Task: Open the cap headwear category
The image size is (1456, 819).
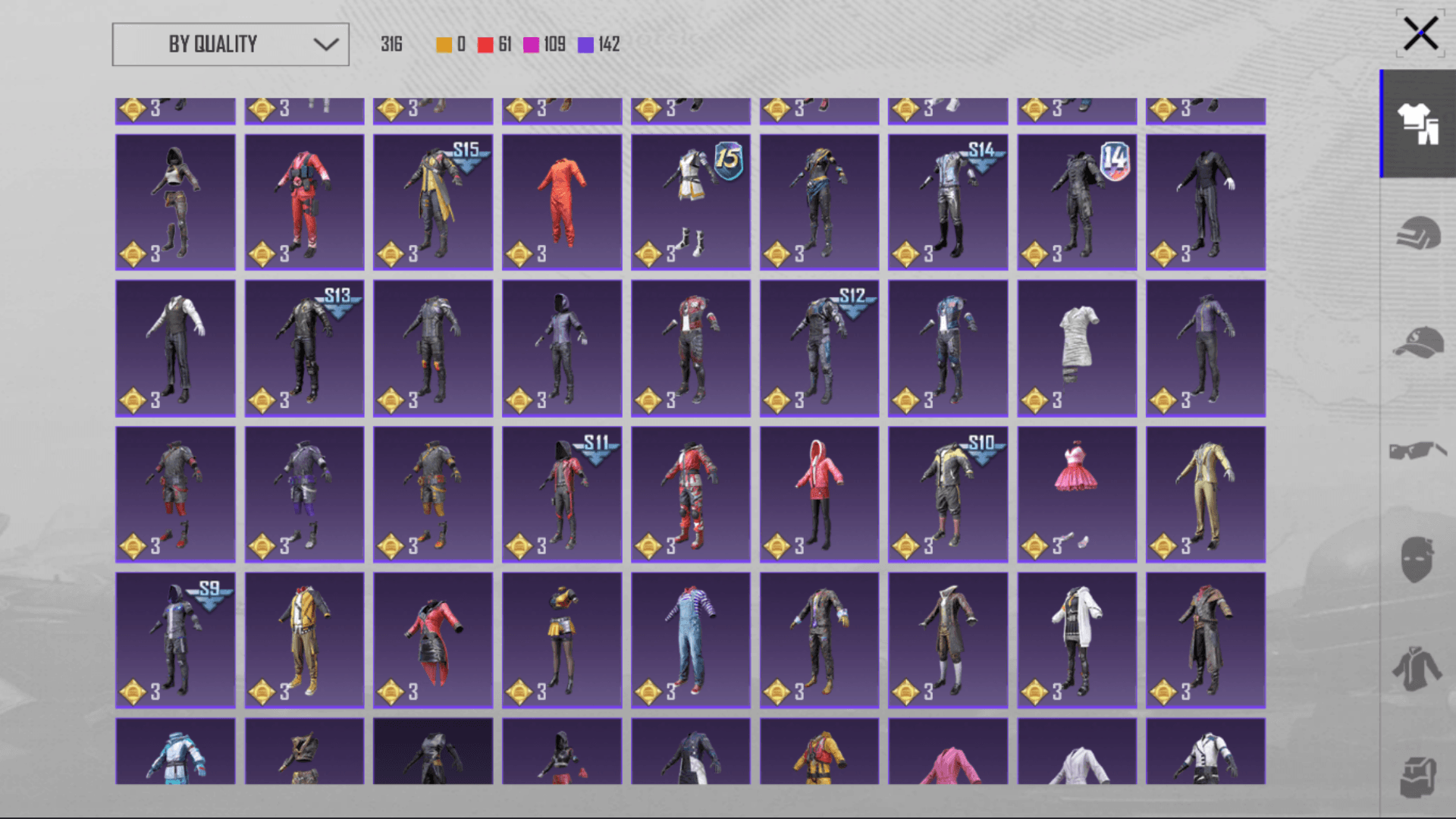Action: click(x=1418, y=342)
